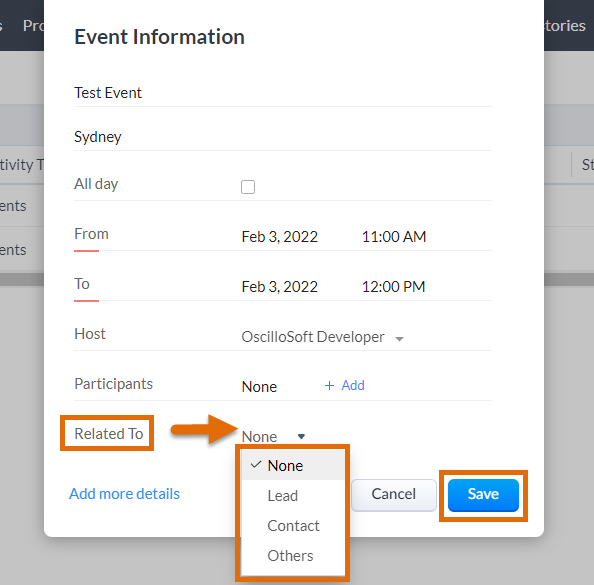Edit the Sydney location field
The image size is (594, 585).
pyautogui.click(x=283, y=137)
